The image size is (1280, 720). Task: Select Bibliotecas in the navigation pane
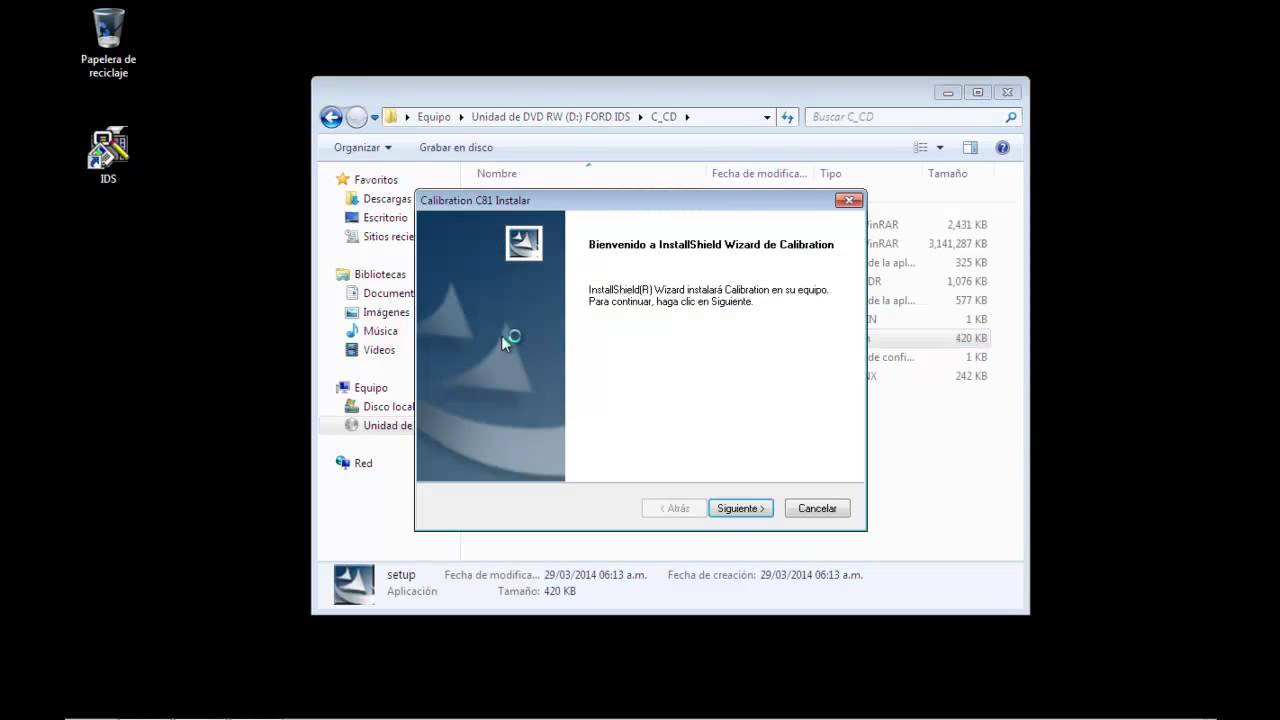[x=380, y=274]
